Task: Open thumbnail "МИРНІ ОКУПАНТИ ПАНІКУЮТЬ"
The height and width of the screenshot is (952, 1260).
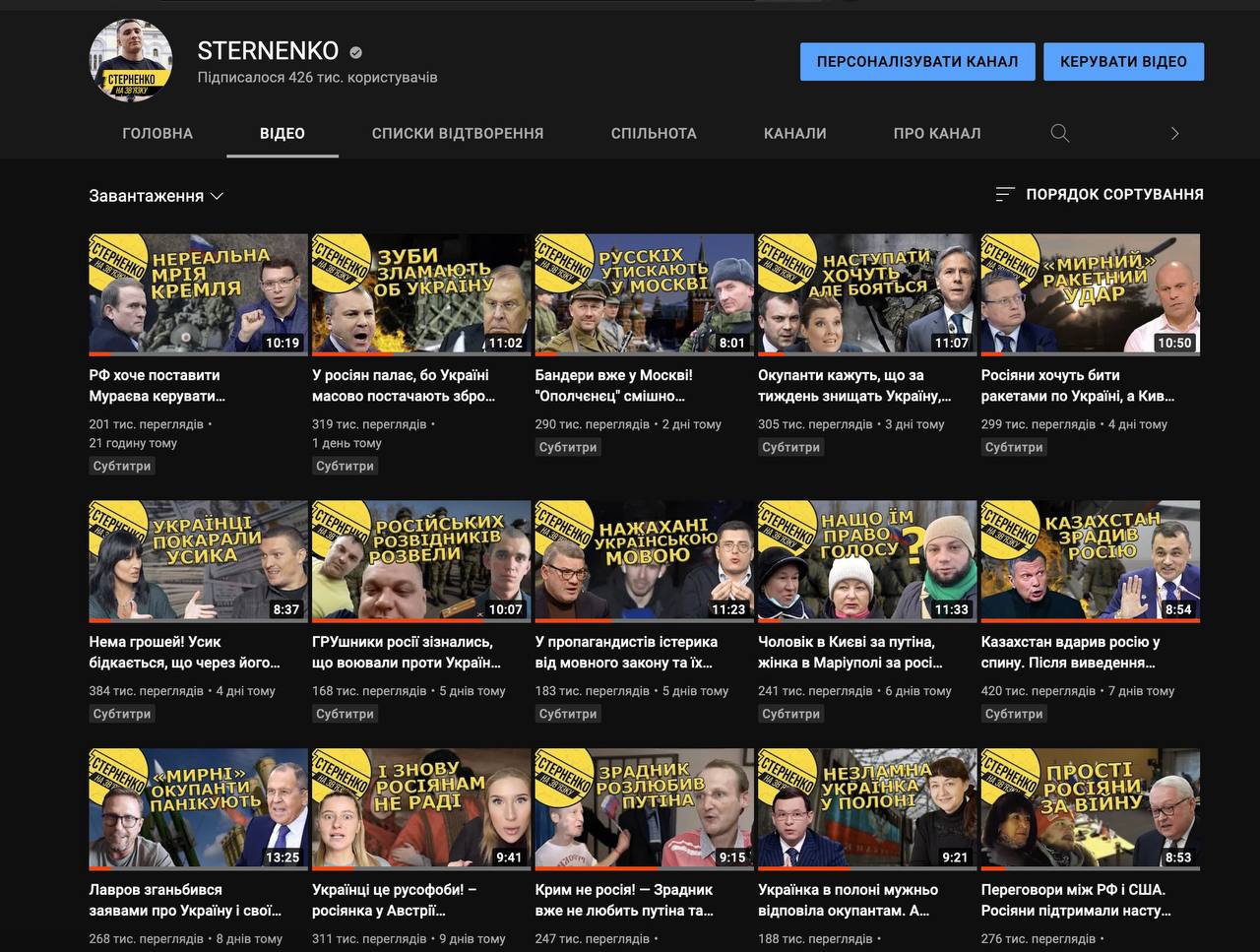Action: 199,809
